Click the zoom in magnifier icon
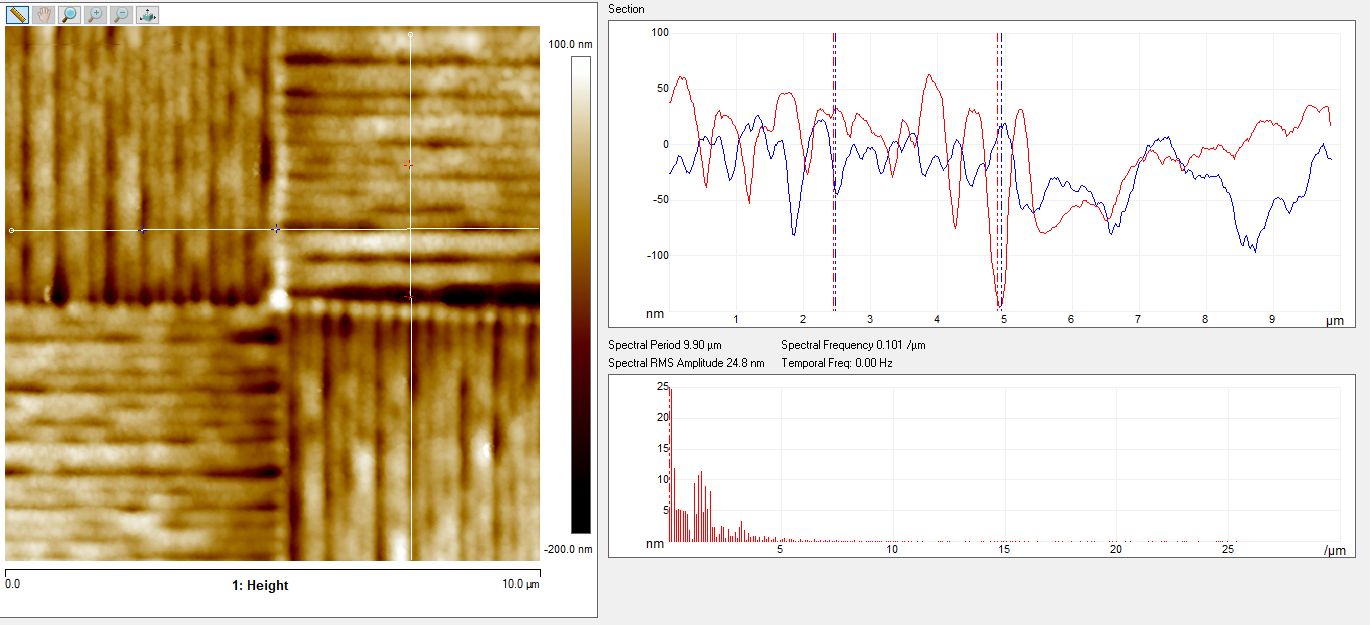The image size is (1370, 625). click(x=95, y=15)
